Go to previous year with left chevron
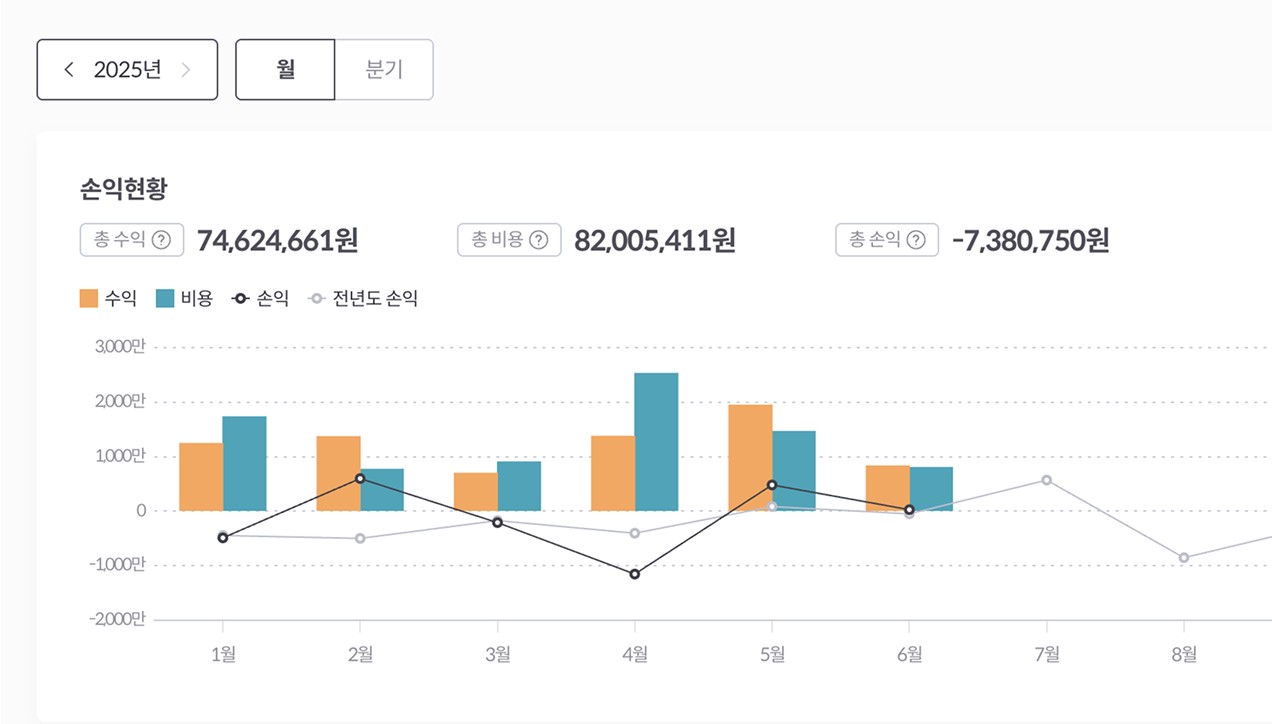Image resolution: width=1272 pixels, height=724 pixels. 68,70
